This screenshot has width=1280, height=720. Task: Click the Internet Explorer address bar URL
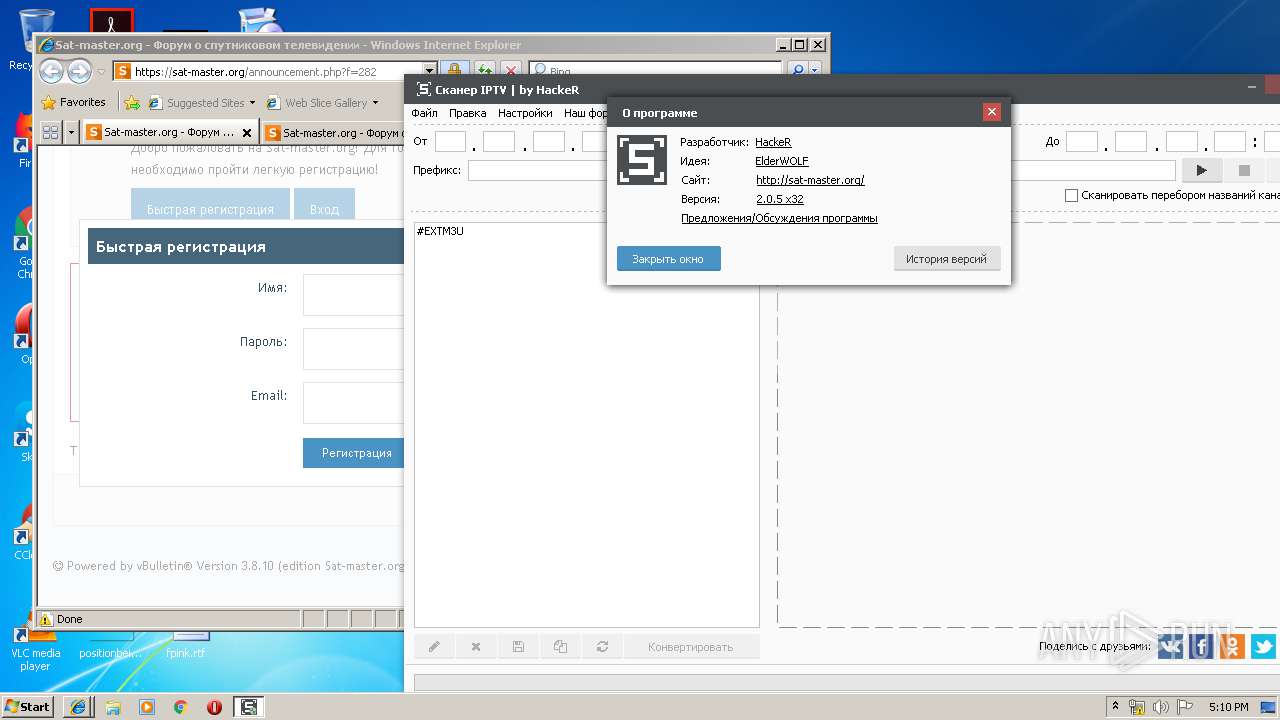[255, 72]
